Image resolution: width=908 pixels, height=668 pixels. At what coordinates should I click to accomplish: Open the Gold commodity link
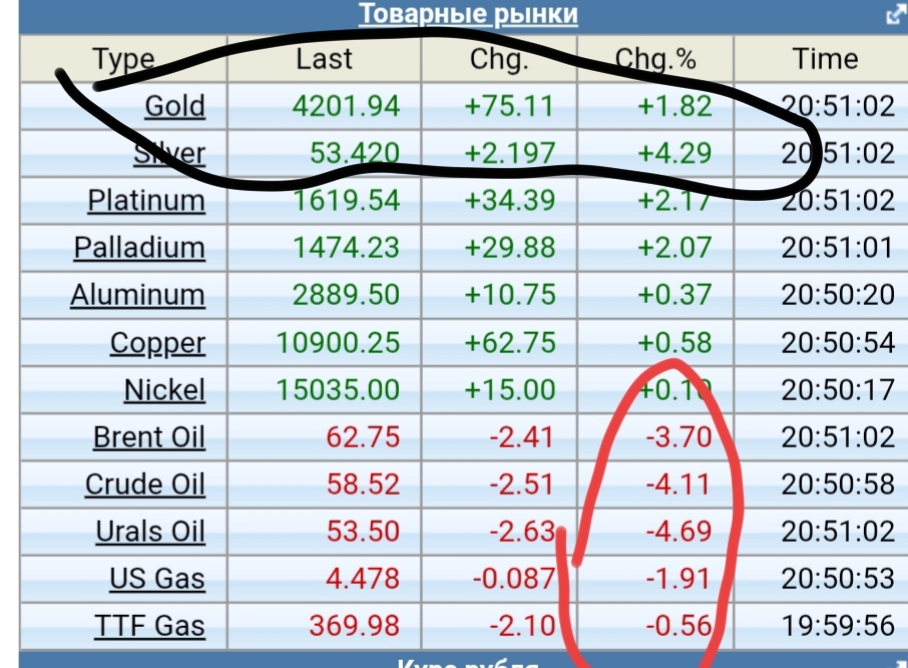(175, 106)
